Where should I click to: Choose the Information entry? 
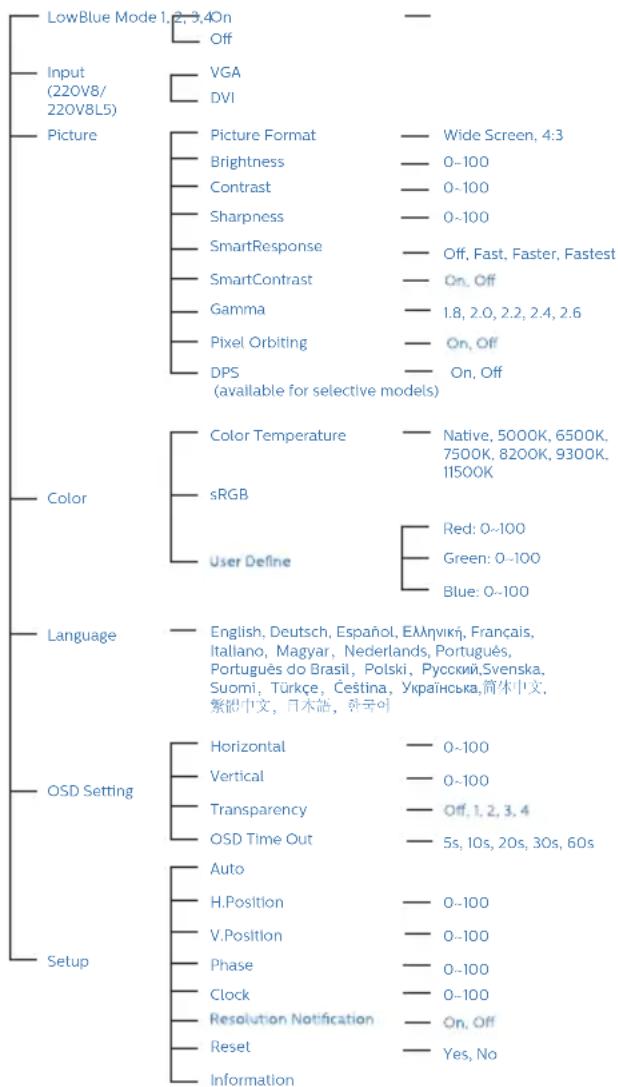point(252,1079)
